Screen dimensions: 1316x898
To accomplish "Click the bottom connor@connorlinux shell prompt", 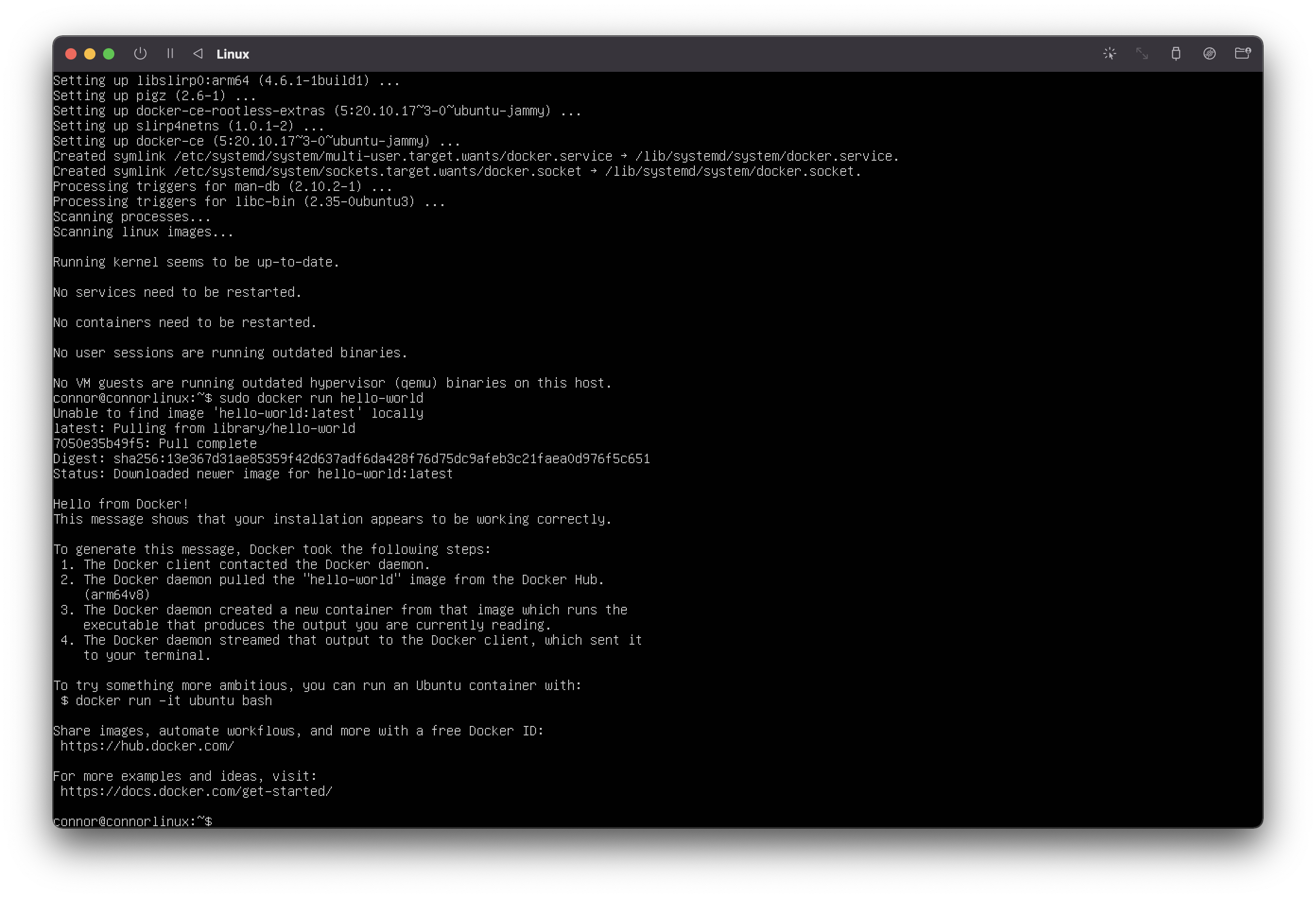I will pyautogui.click(x=132, y=821).
